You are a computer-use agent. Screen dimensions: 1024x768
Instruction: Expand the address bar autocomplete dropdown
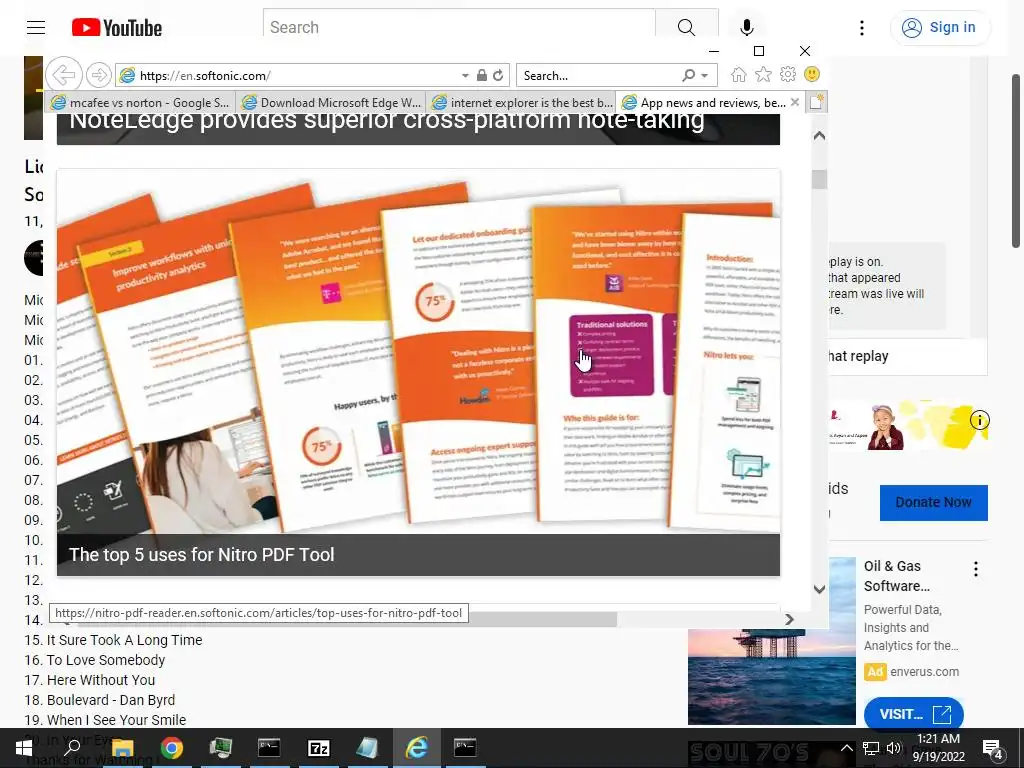click(x=465, y=76)
